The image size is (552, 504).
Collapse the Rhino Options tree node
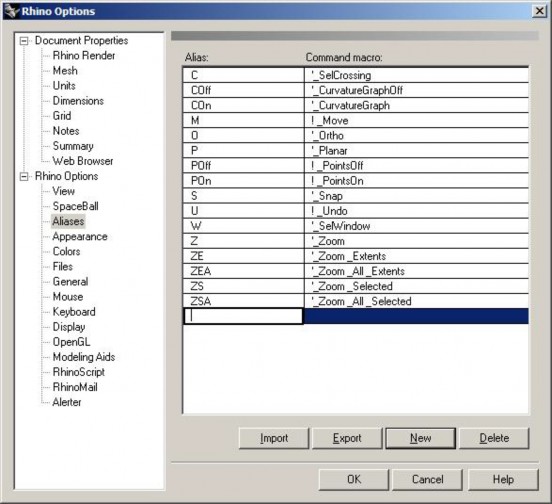point(24,176)
